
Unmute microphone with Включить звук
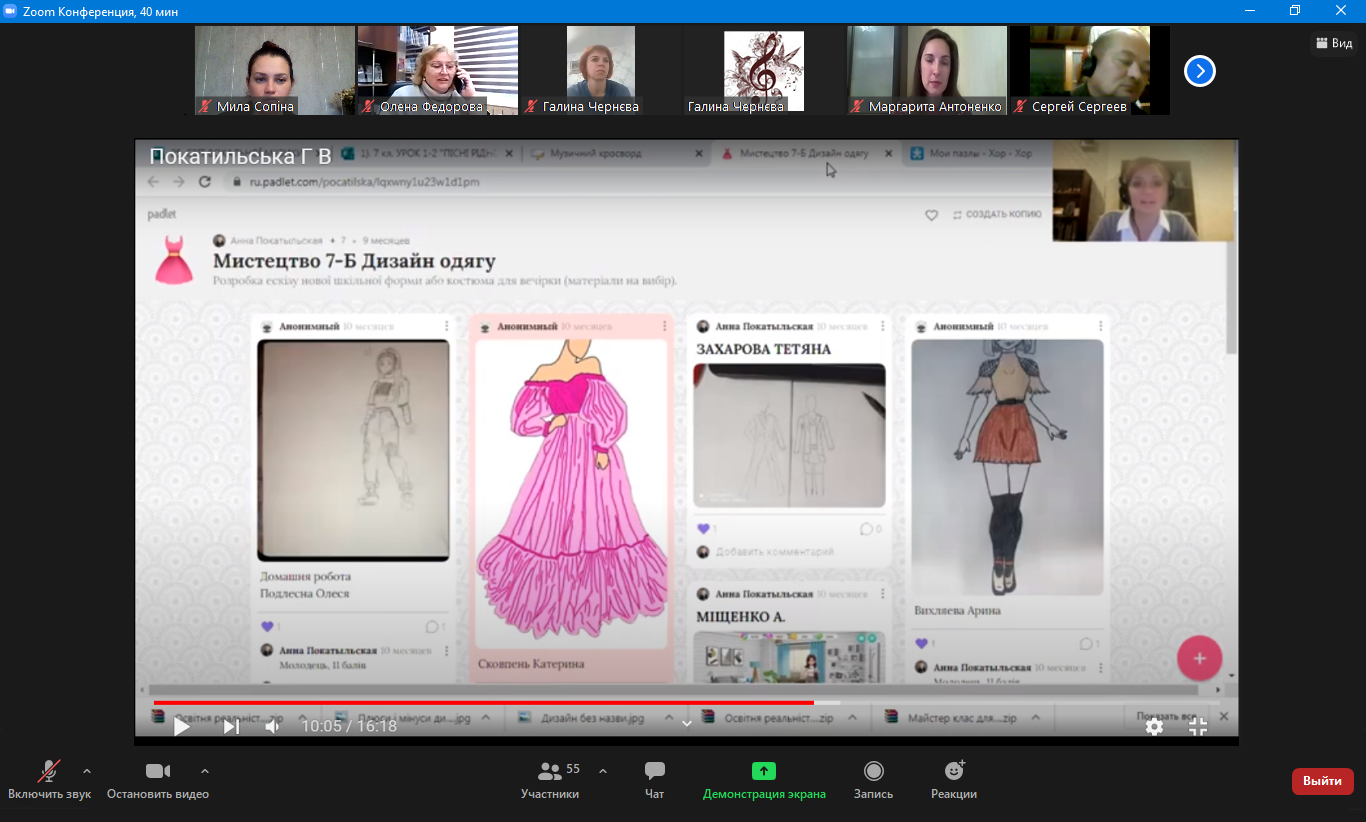point(48,771)
